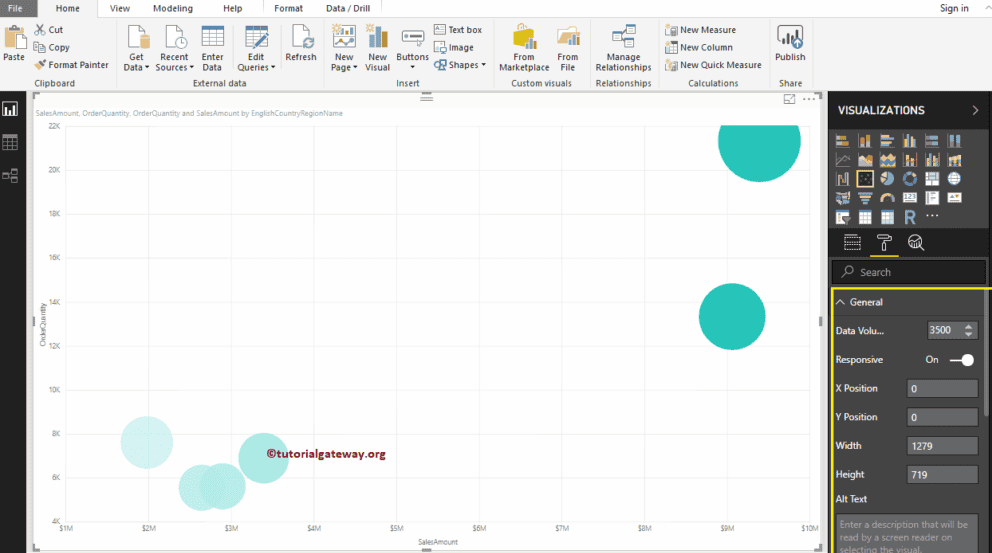This screenshot has height=553, width=992.
Task: Open Report view in left sidebar
Action: point(10,109)
